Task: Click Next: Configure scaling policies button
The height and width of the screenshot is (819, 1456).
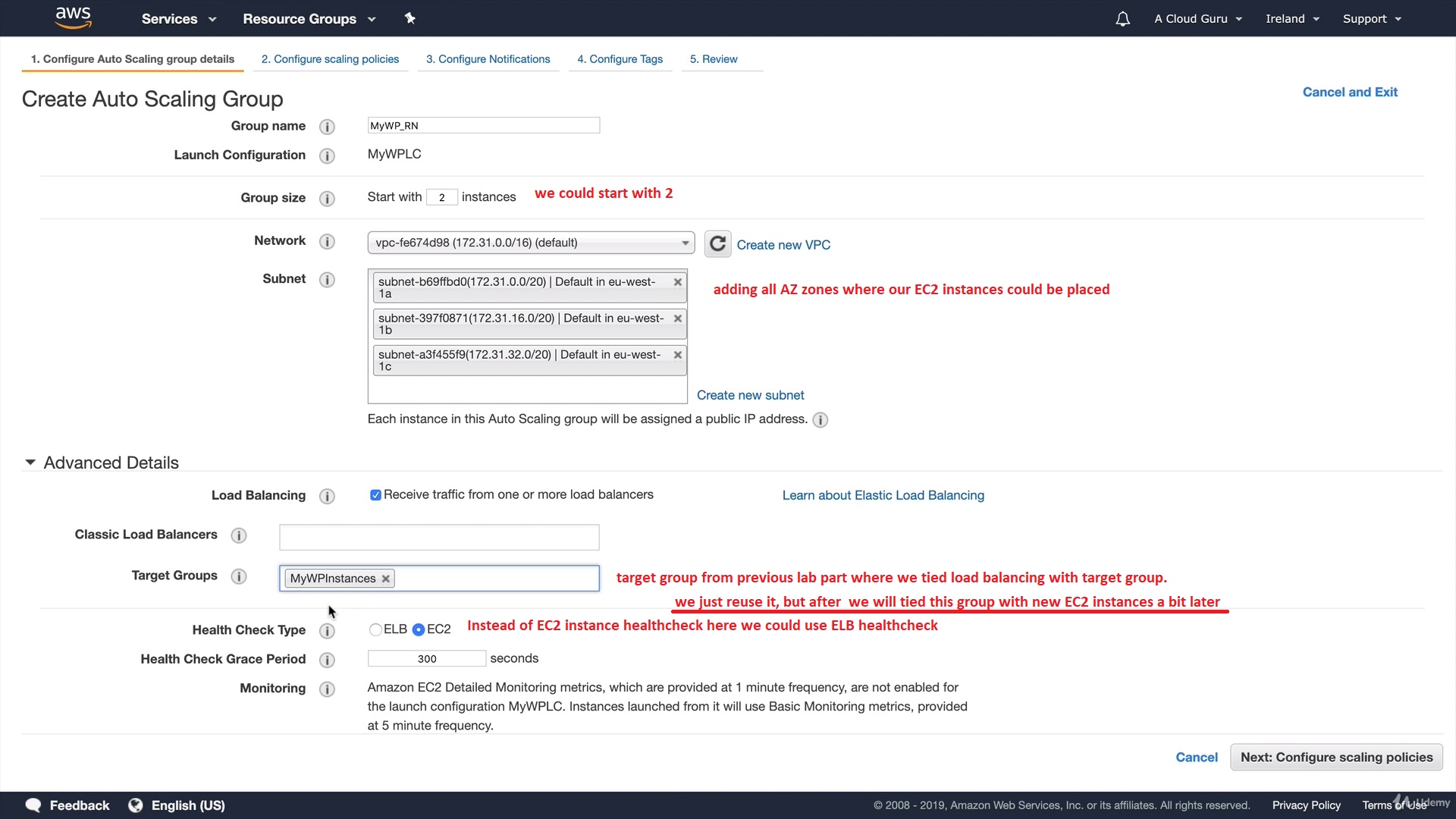Action: pyautogui.click(x=1336, y=757)
